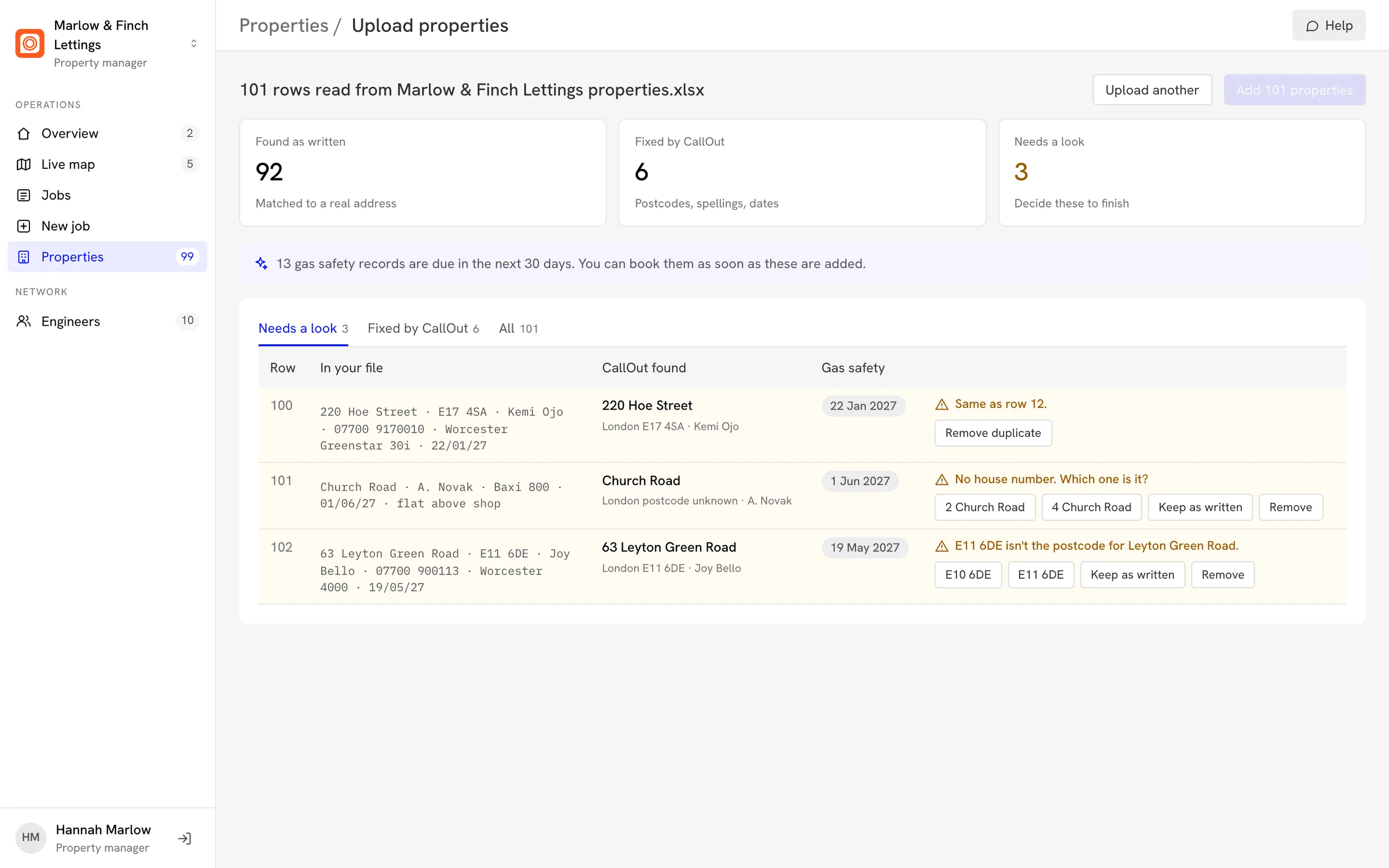Viewport: 1389px width, 868px height.
Task: Click the Found as written 92 card
Action: click(422, 172)
